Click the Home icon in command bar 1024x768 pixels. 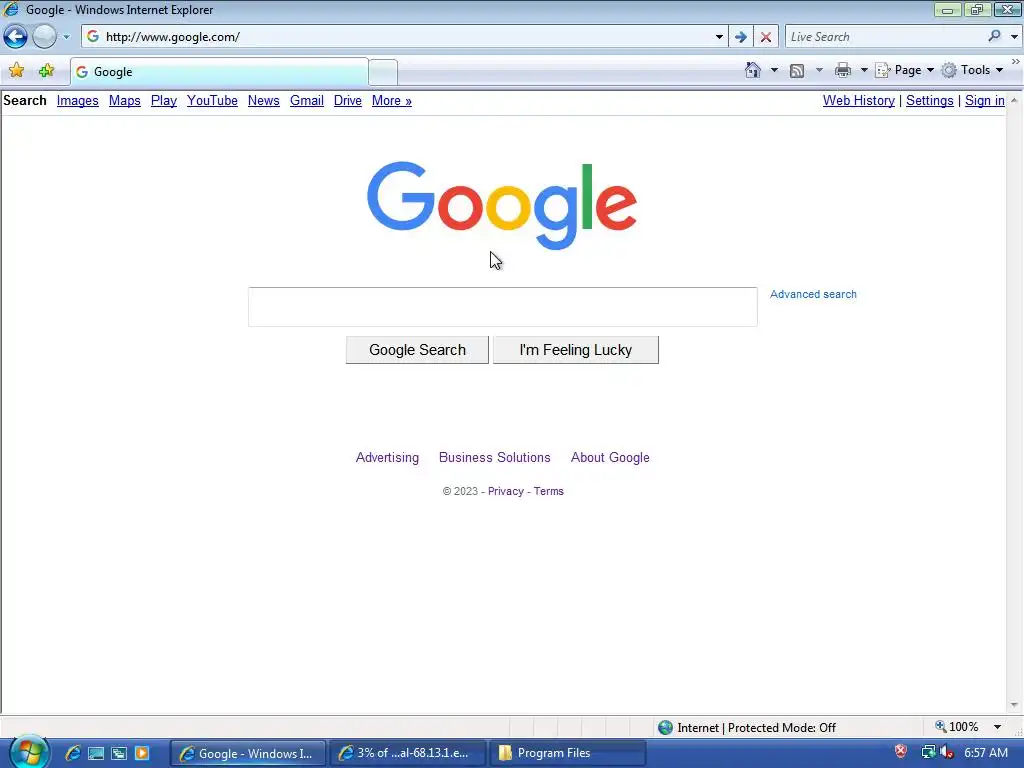pyautogui.click(x=753, y=70)
